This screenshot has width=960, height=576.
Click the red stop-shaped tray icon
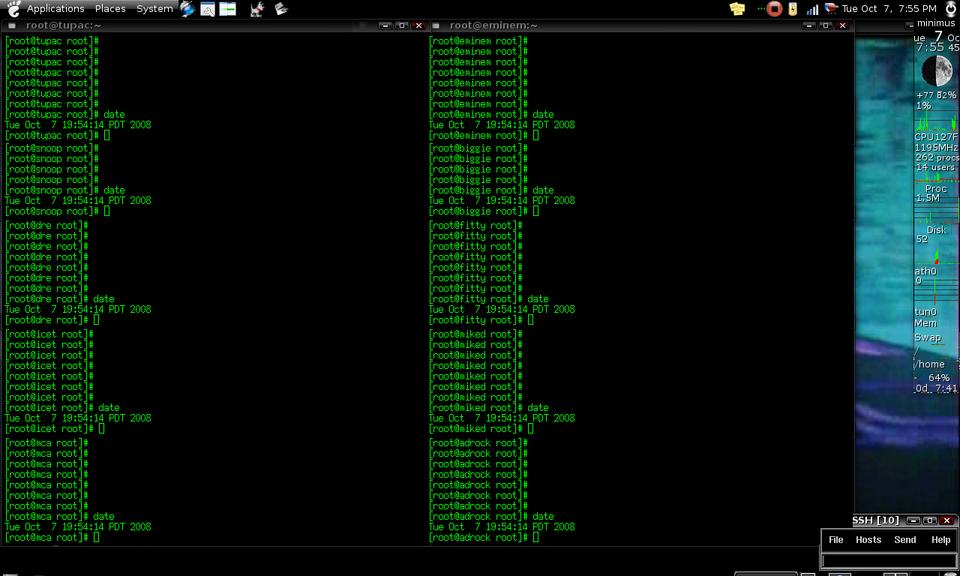(x=774, y=9)
